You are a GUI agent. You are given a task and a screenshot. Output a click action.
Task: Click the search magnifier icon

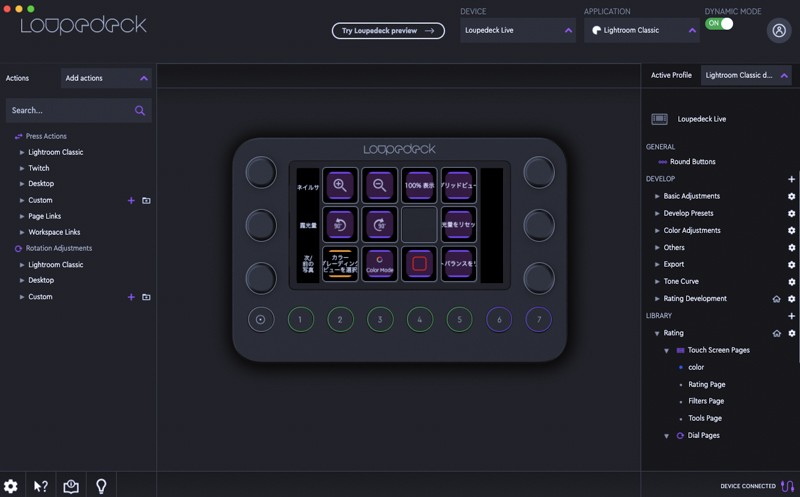tap(140, 110)
